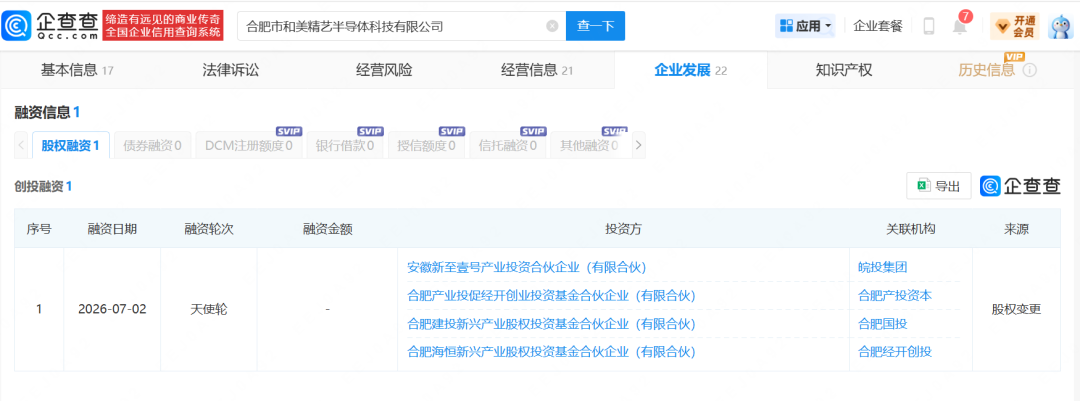This screenshot has height=401, width=1080.
Task: Open the 历史信息 VIP tab
Action: pyautogui.click(x=986, y=70)
